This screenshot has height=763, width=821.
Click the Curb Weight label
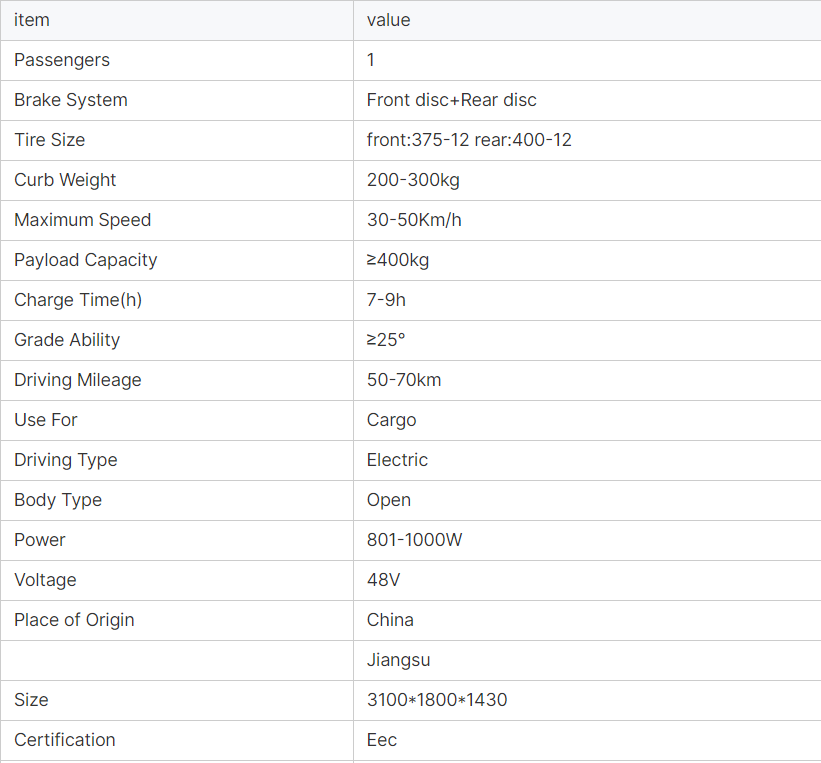(65, 180)
